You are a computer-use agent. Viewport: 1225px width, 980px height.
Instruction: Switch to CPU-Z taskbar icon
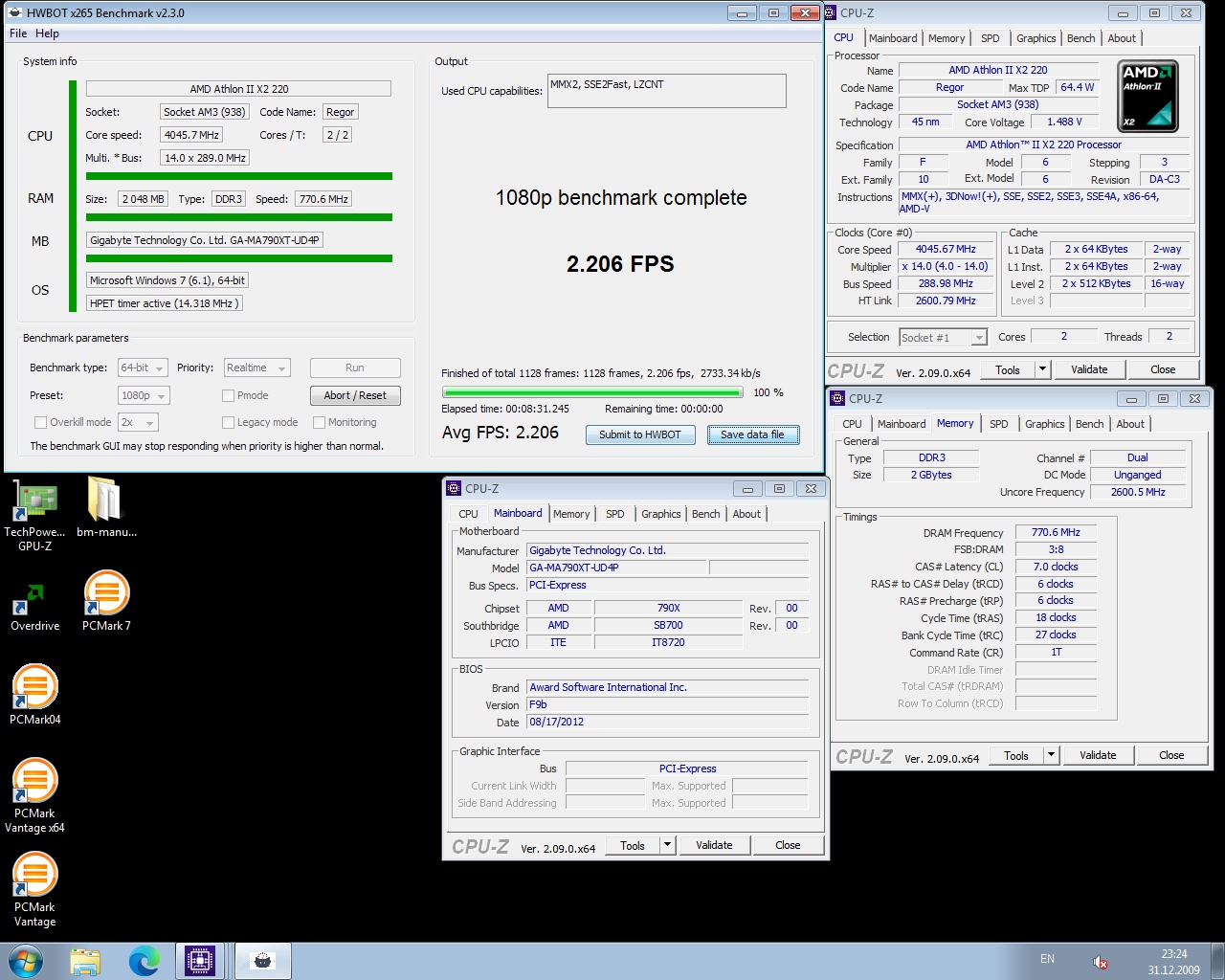click(x=200, y=961)
